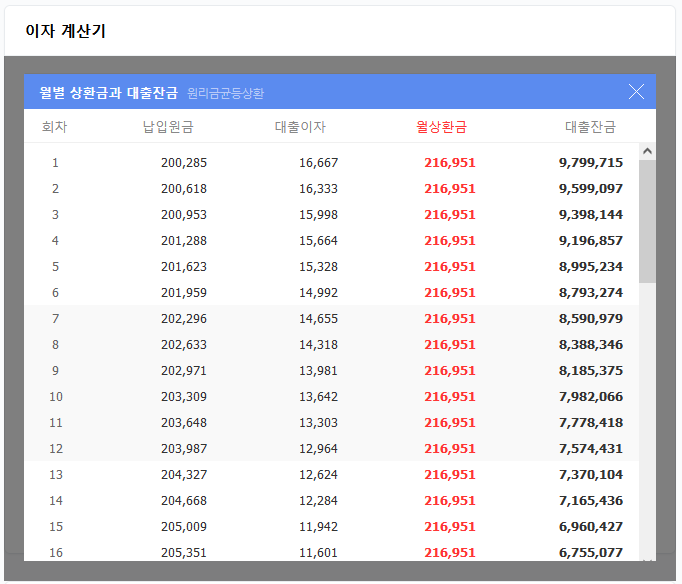Image resolution: width=682 pixels, height=584 pixels.
Task: Select balance value 7,574,431
Action: pos(591,449)
